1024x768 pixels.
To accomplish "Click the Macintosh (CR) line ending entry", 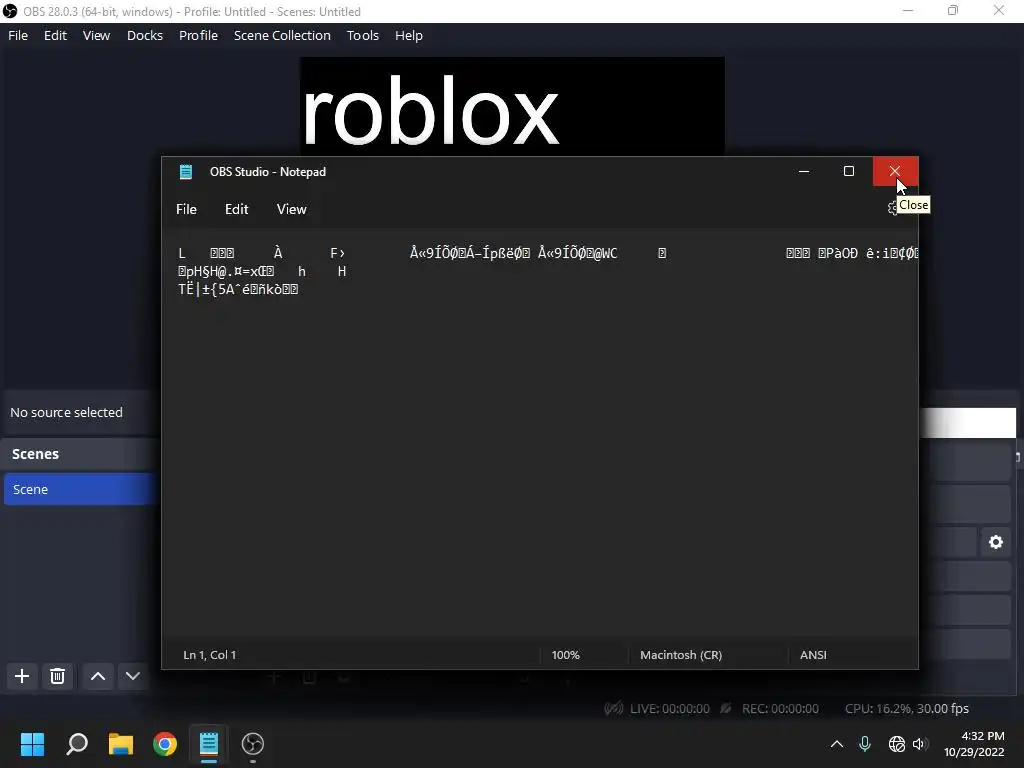I will (x=681, y=655).
